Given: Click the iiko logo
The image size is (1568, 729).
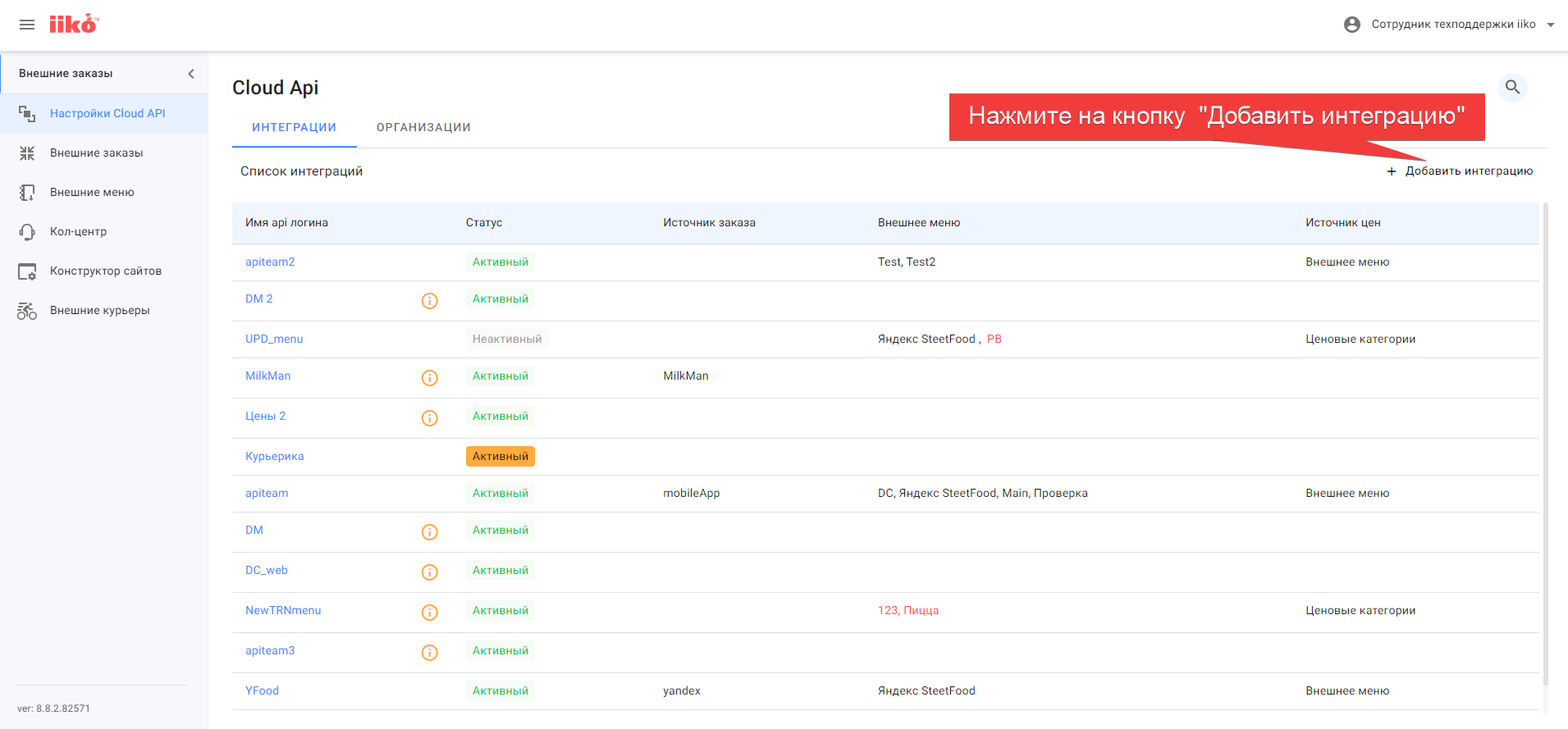Looking at the screenshot, I should point(74,24).
